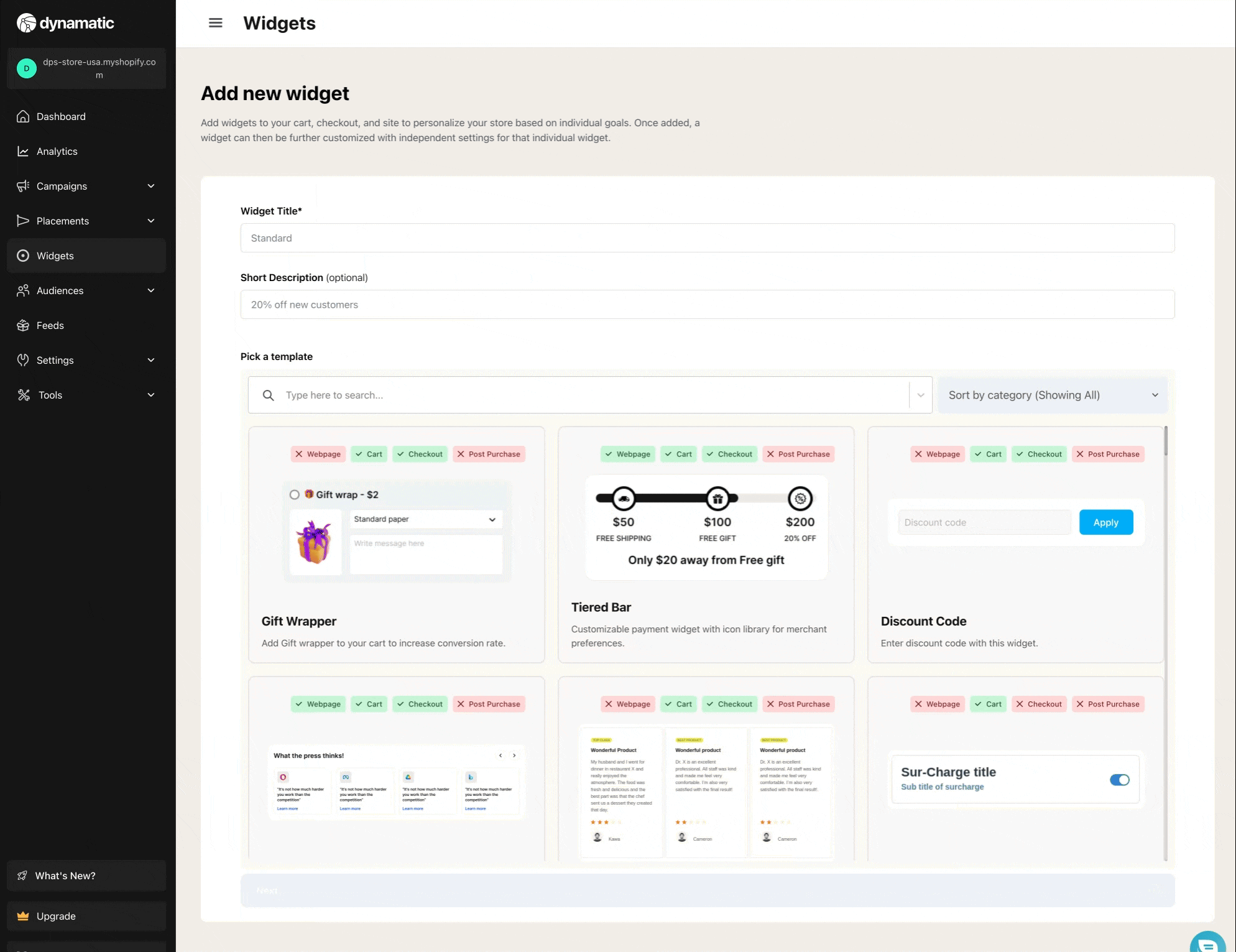Click the blue Apply button
This screenshot has width=1236, height=952.
click(x=1105, y=522)
